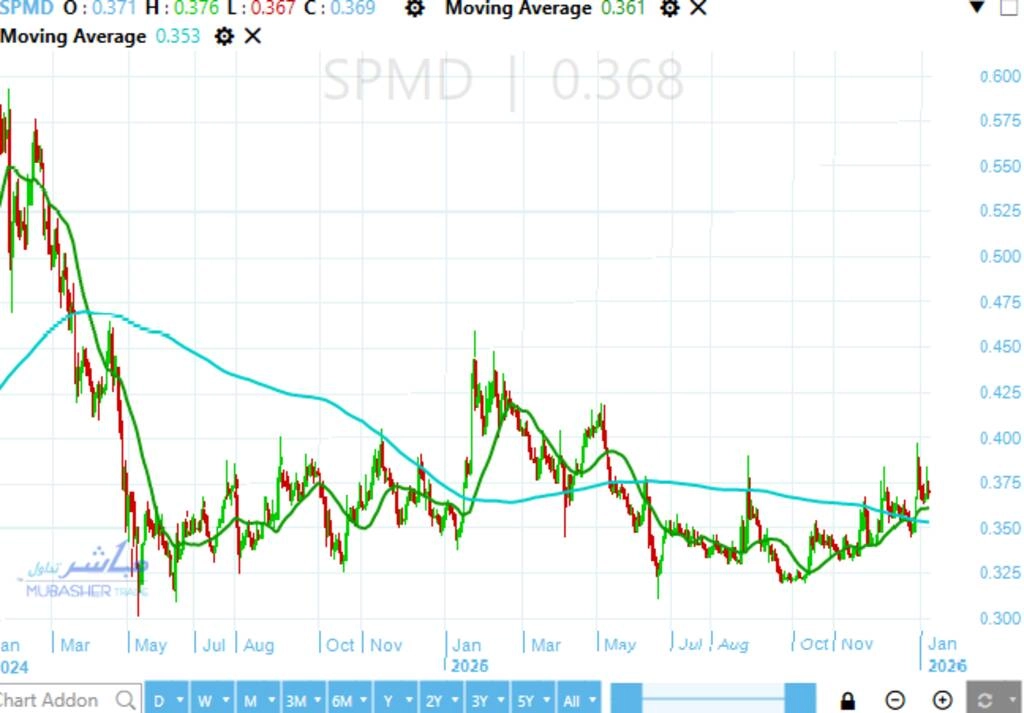Toggle the chart lock icon
The width and height of the screenshot is (1024, 713).
click(848, 700)
